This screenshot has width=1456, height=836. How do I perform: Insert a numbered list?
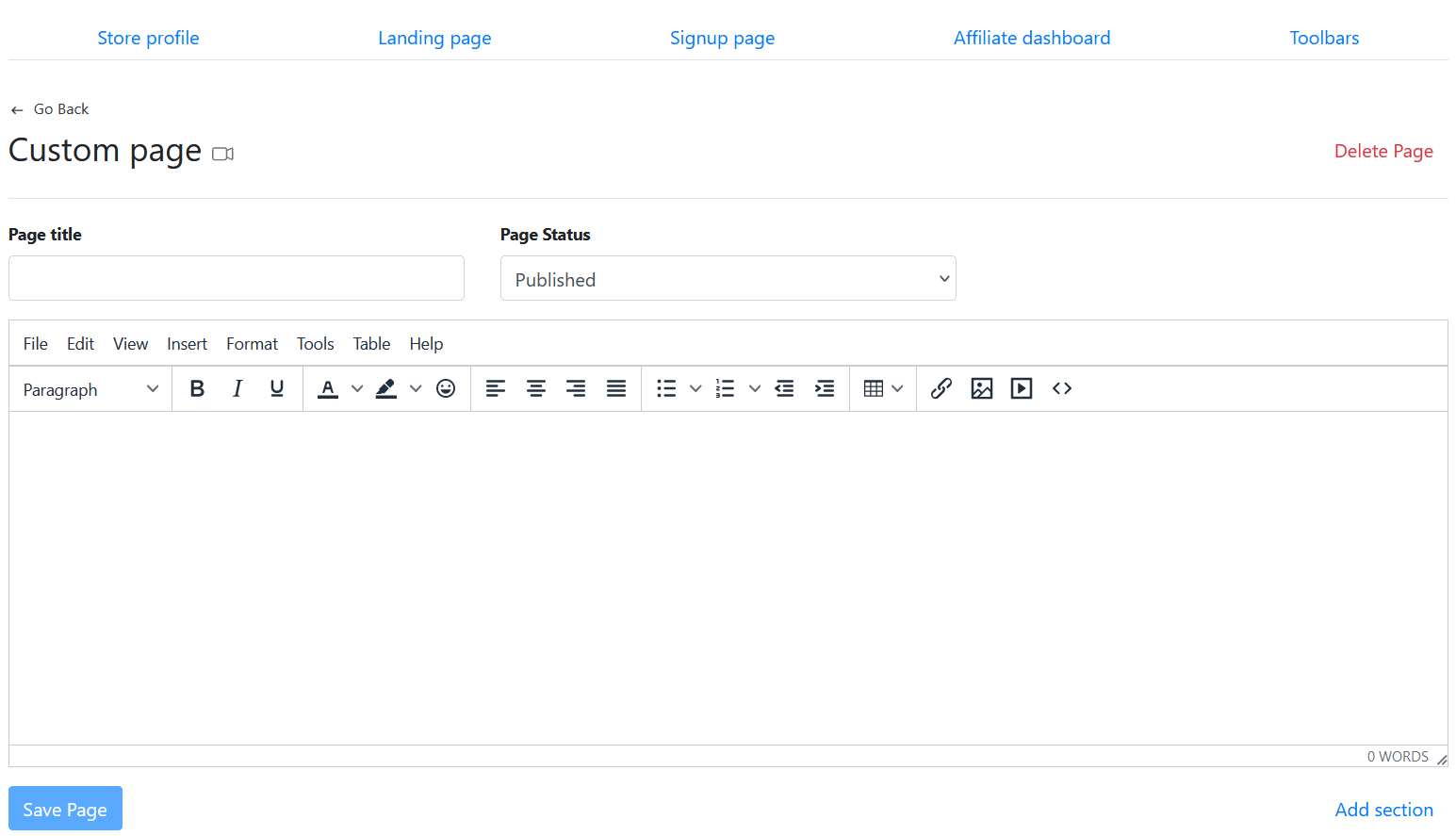[x=725, y=388]
